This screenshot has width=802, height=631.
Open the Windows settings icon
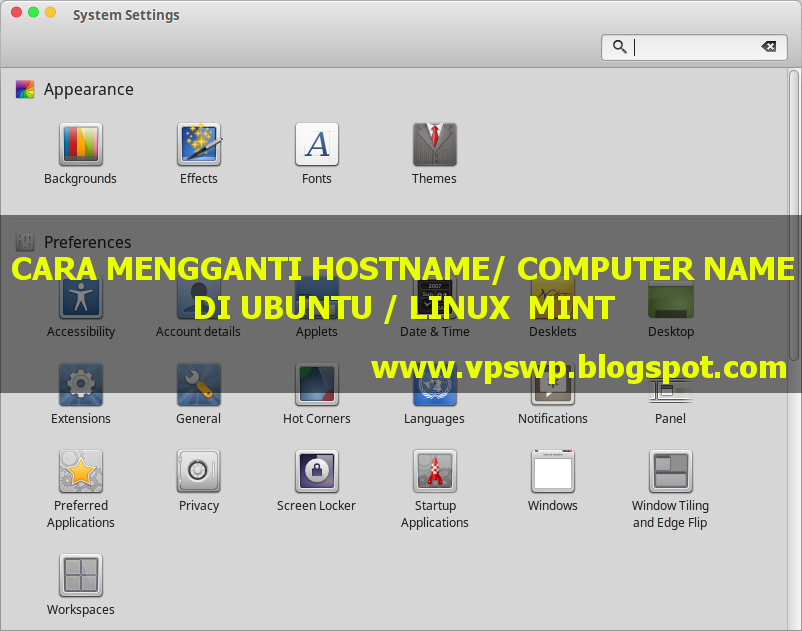pos(552,471)
